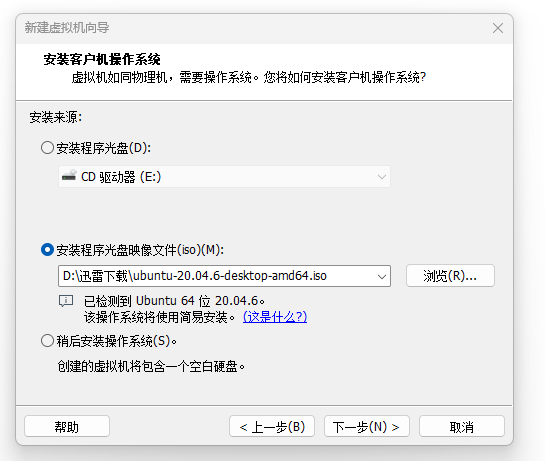Image resolution: width=545 pixels, height=461 pixels.
Task: Click the 帮助 button
Action: coord(67,427)
